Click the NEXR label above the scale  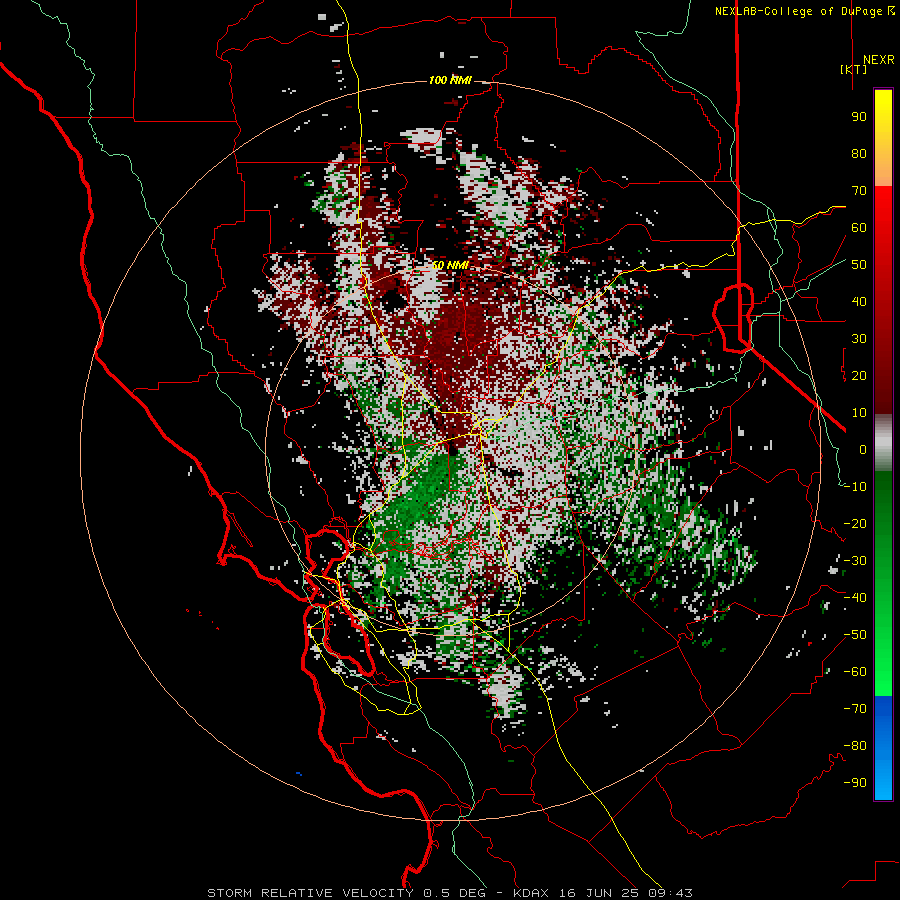[x=879, y=60]
